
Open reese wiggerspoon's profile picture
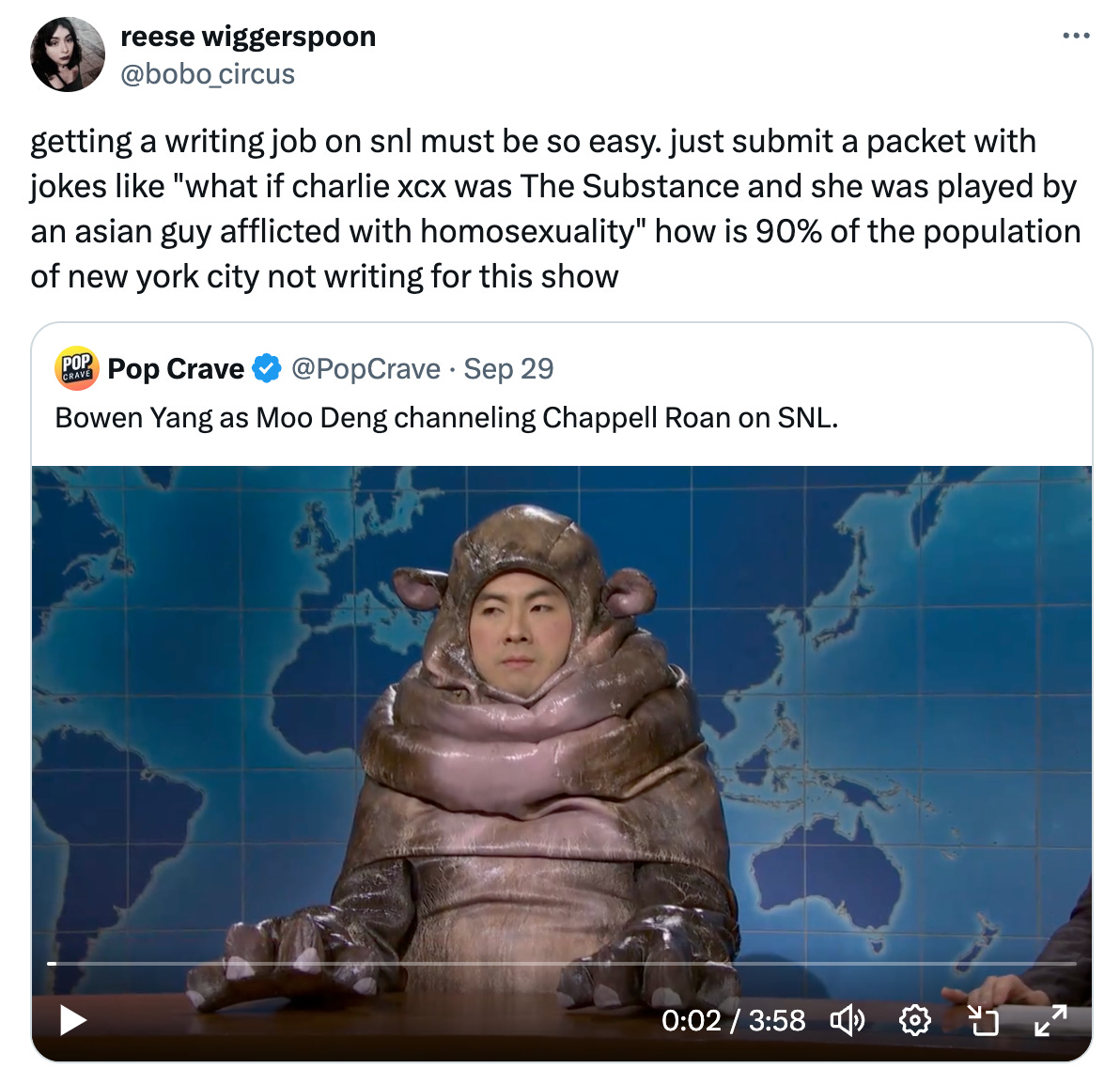[68, 54]
